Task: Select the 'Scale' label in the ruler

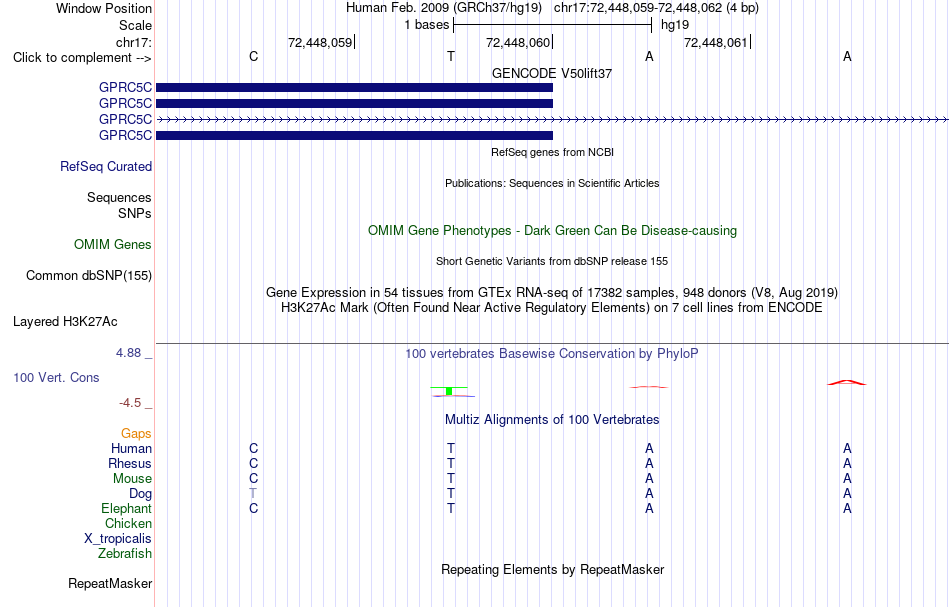Action: [x=135, y=25]
